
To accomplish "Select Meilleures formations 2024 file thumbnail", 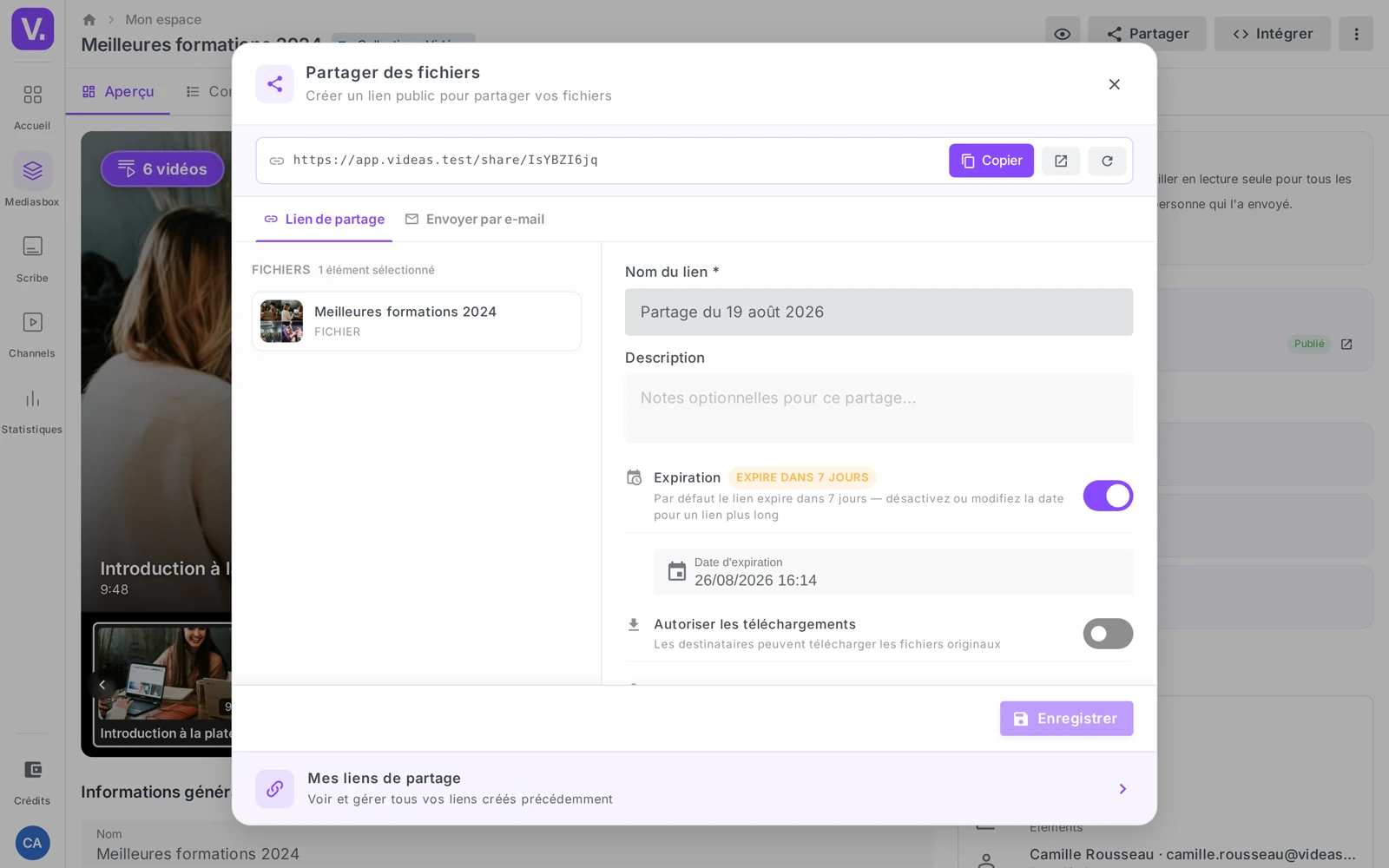I will tap(281, 321).
